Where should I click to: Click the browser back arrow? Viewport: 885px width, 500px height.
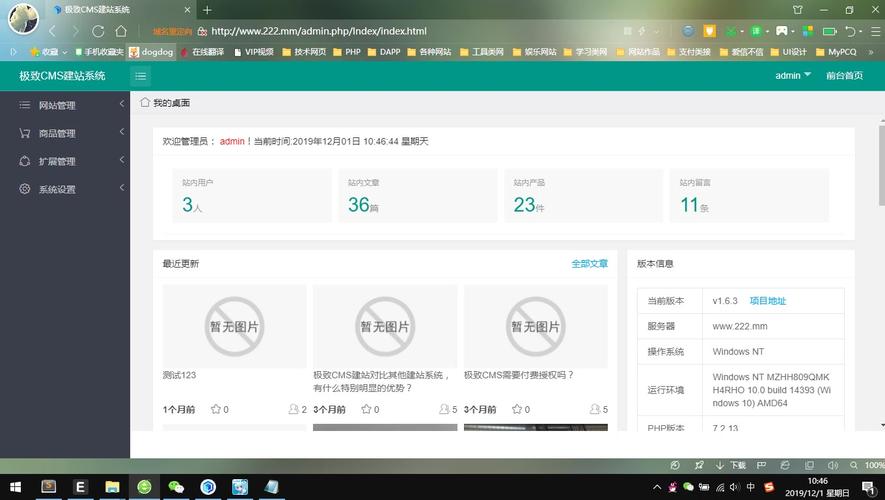(x=52, y=31)
